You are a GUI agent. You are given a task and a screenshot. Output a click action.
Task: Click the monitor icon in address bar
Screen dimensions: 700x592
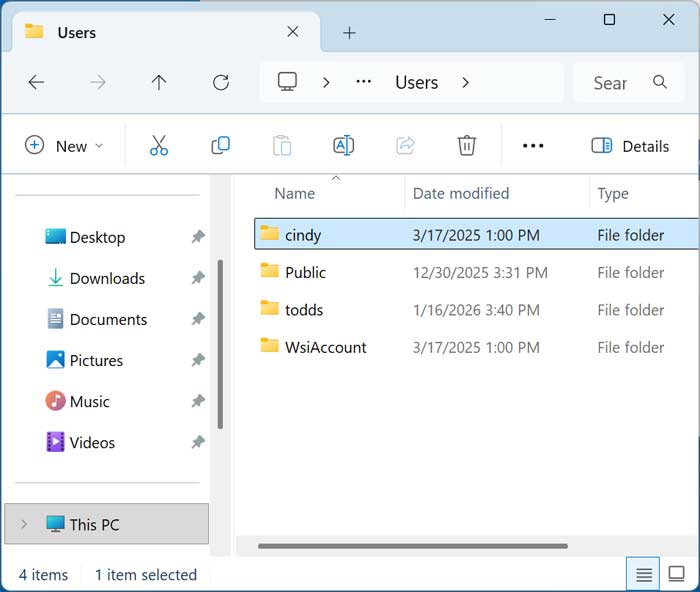[287, 82]
